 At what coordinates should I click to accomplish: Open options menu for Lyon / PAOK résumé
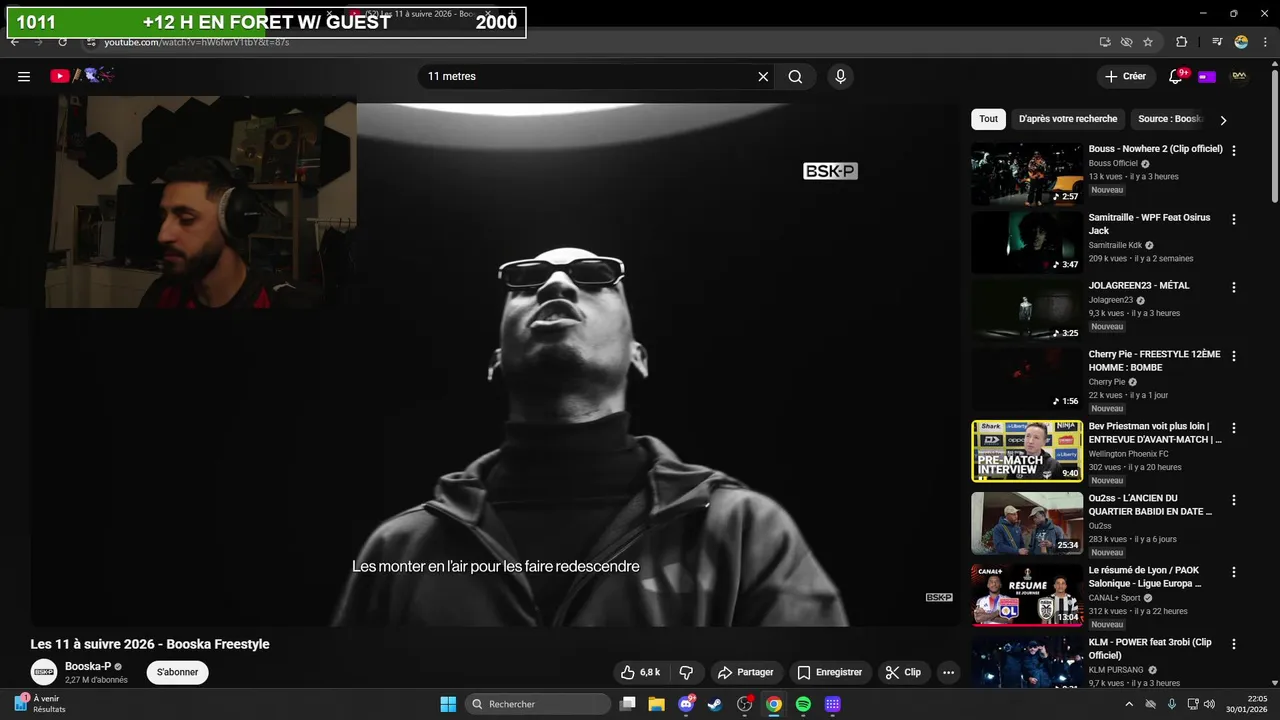coord(1233,571)
